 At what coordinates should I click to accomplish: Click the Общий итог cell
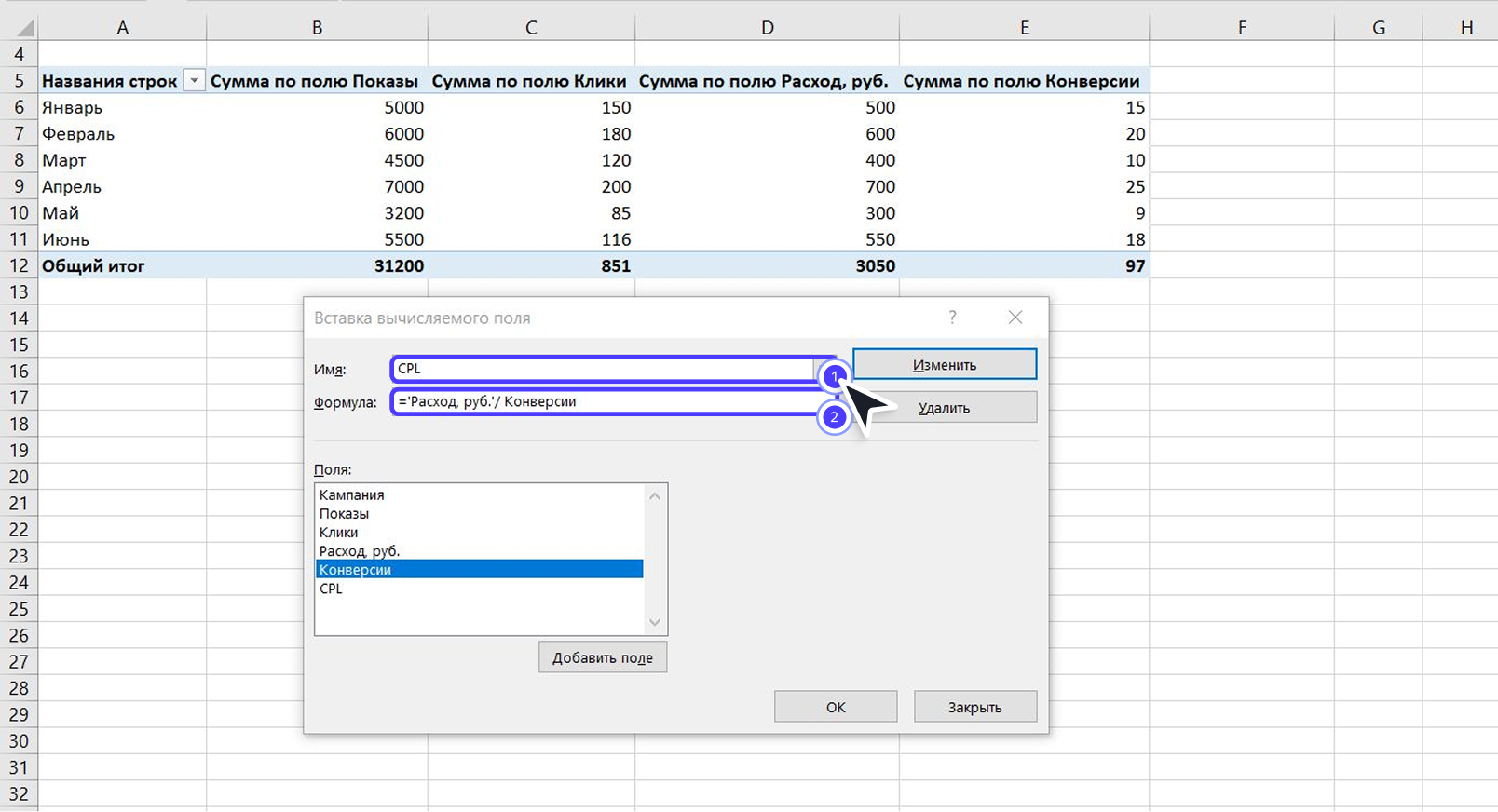point(122,265)
